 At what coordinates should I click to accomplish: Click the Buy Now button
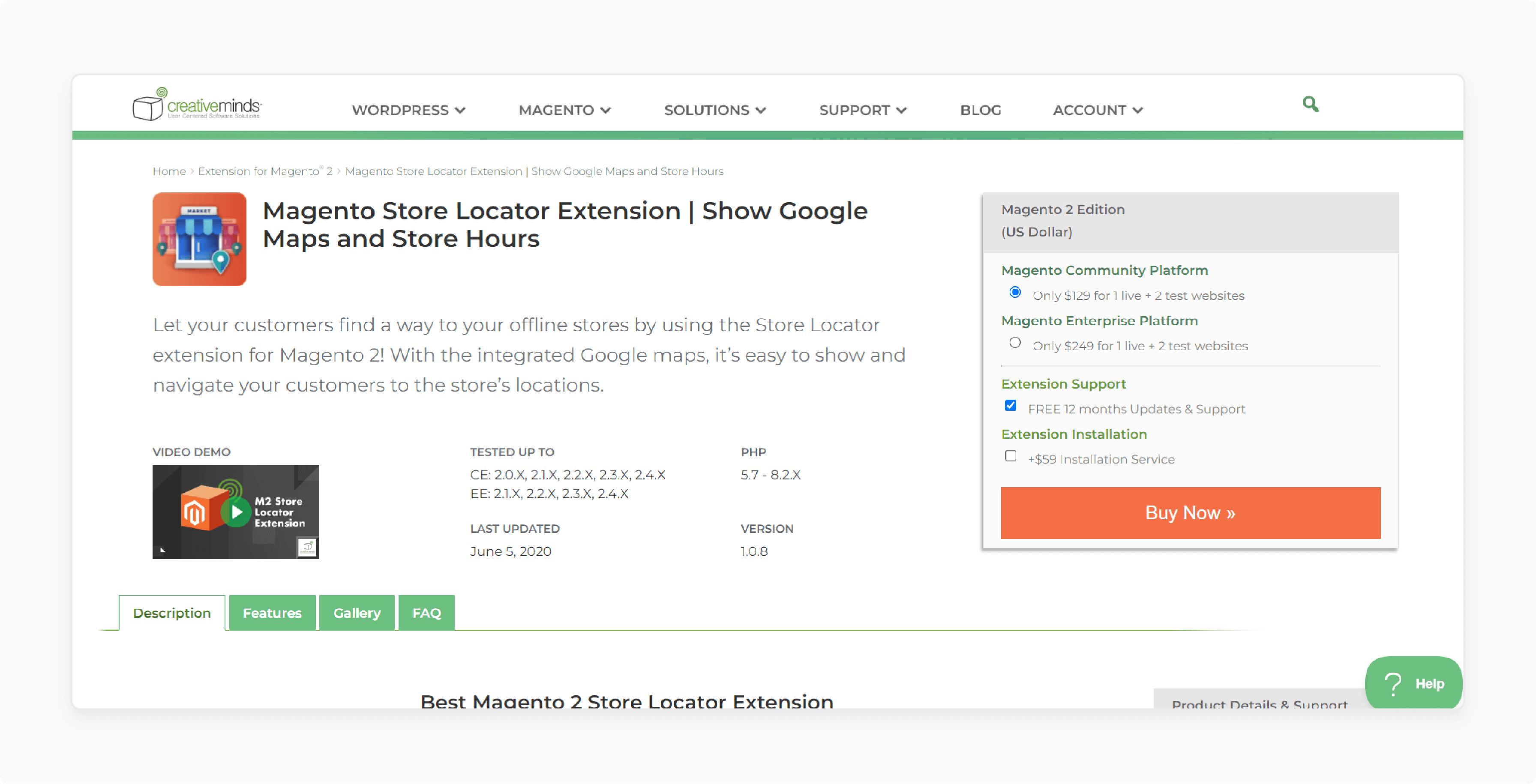pyautogui.click(x=1190, y=513)
